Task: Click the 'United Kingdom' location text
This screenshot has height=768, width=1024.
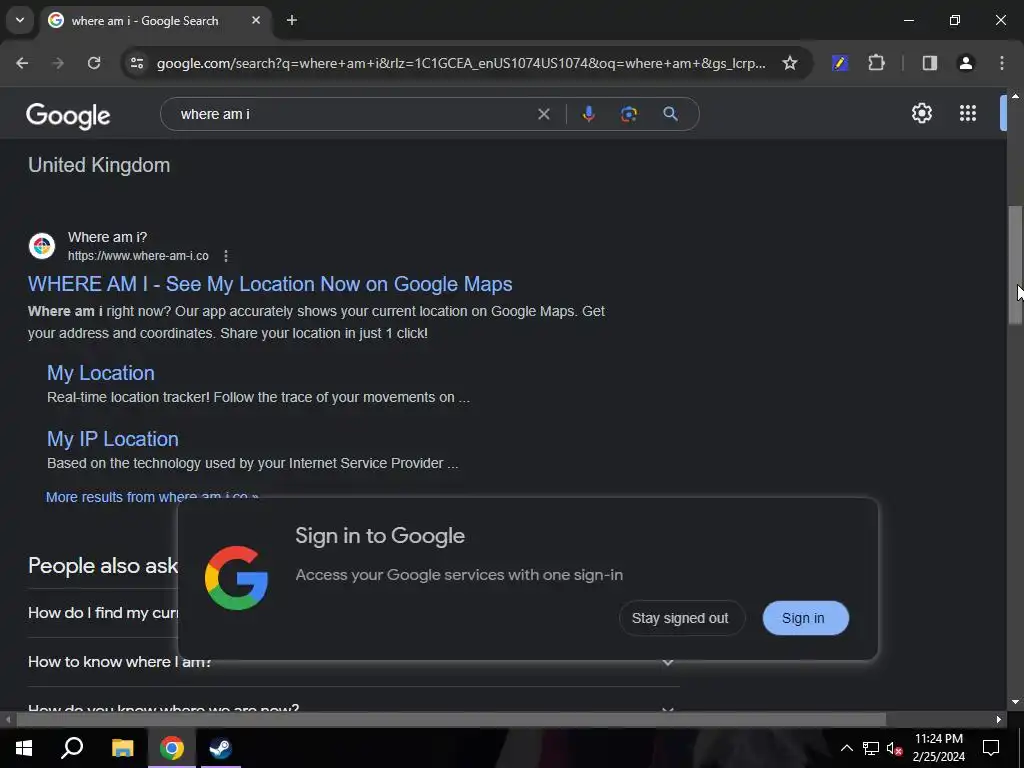Action: [x=99, y=165]
